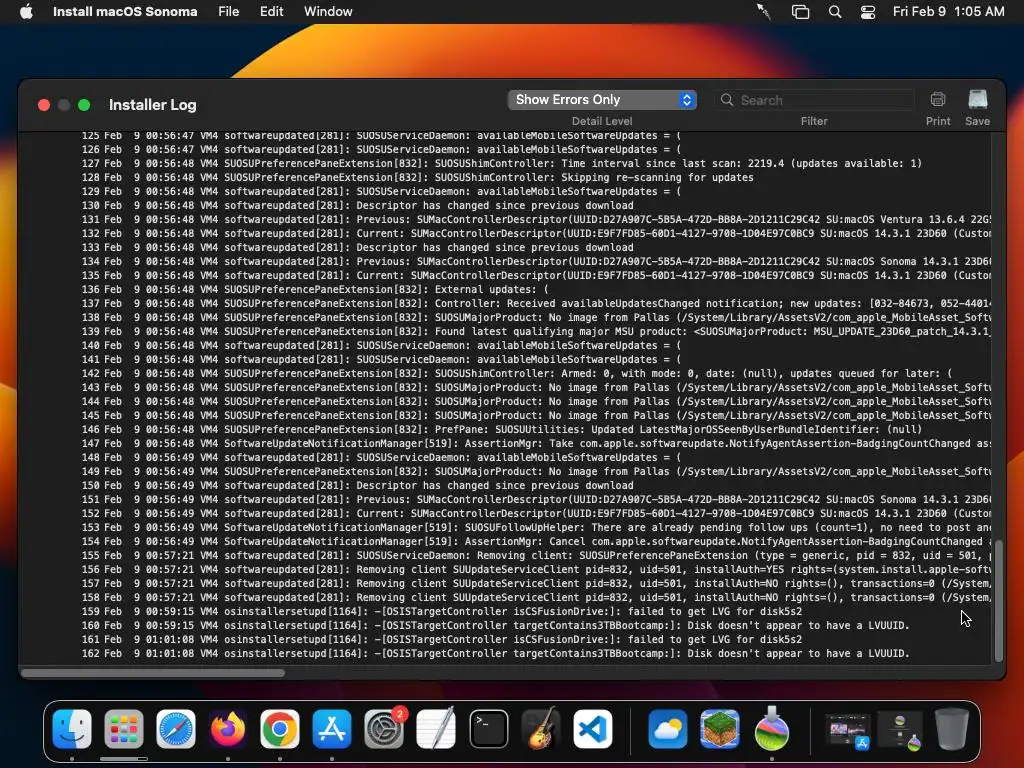Open the Install macOS Sonoma menu
The image size is (1024, 768).
point(125,12)
